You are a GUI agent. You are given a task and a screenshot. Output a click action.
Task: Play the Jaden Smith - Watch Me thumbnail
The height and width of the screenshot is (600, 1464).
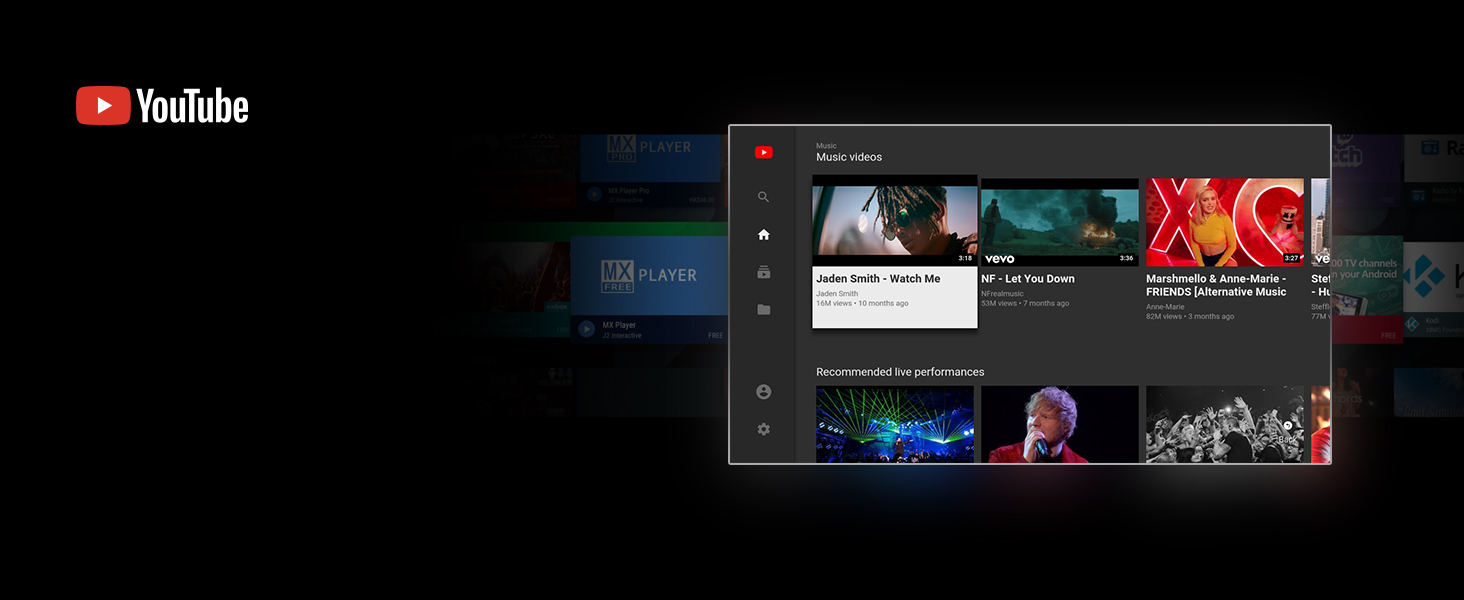pos(894,222)
